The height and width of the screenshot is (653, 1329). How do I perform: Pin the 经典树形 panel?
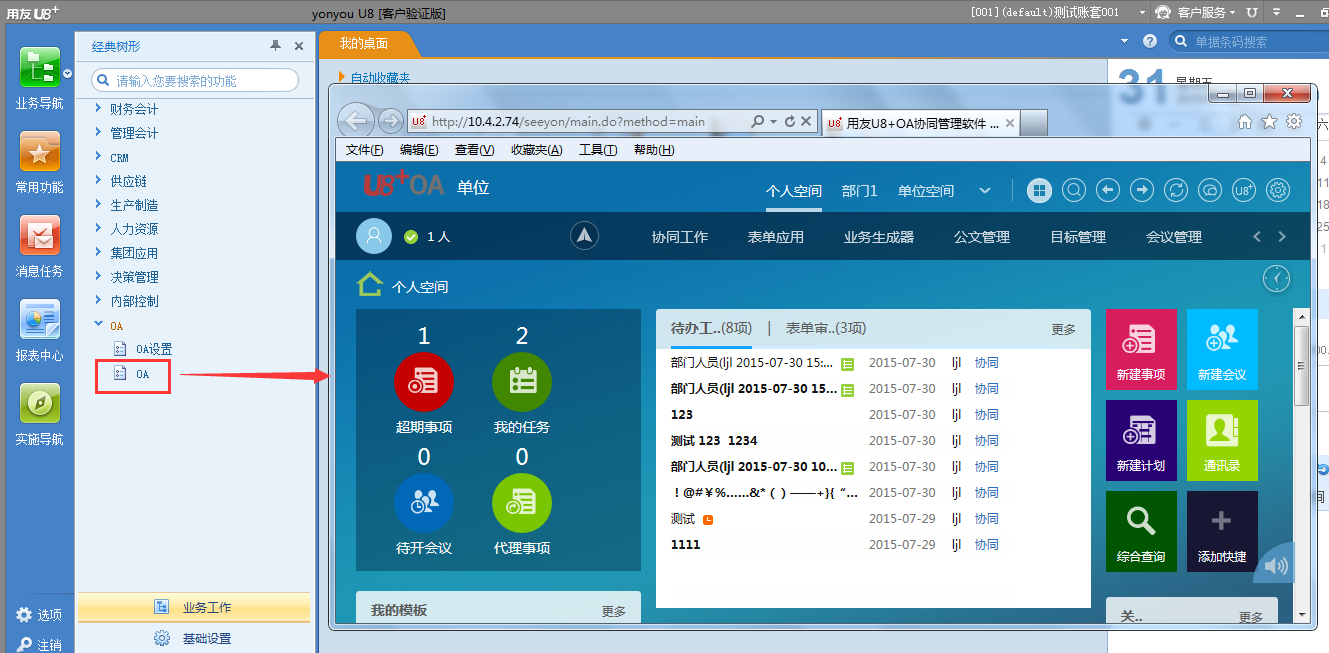pyautogui.click(x=276, y=46)
